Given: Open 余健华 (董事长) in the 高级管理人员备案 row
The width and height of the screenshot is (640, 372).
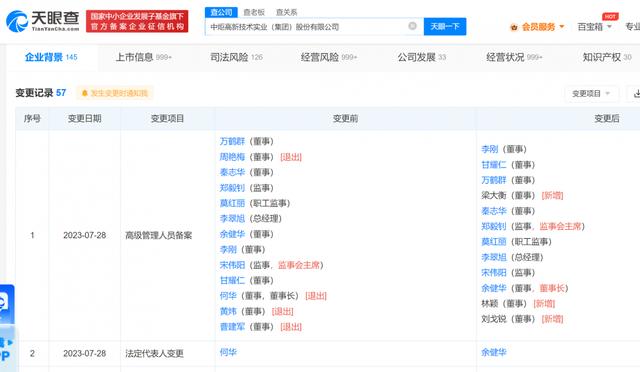Looking at the screenshot, I should (494, 288).
